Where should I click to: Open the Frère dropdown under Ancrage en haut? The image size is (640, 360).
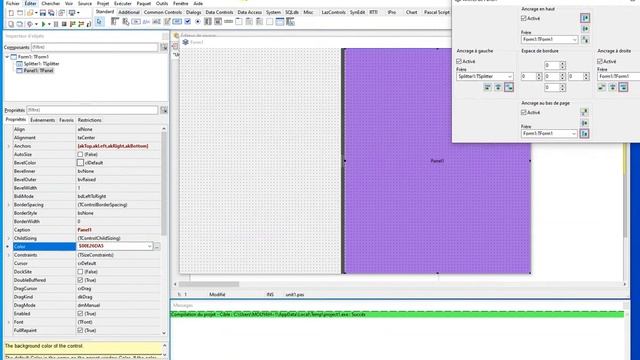point(574,40)
